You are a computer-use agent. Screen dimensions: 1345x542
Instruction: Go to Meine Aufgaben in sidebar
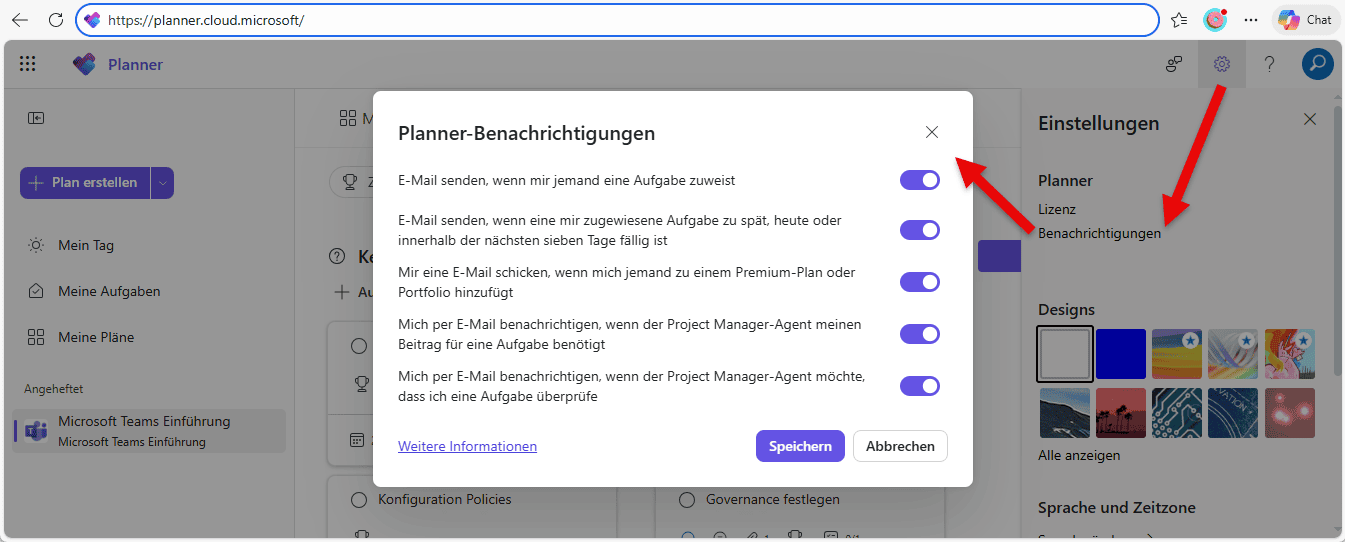click(x=108, y=291)
